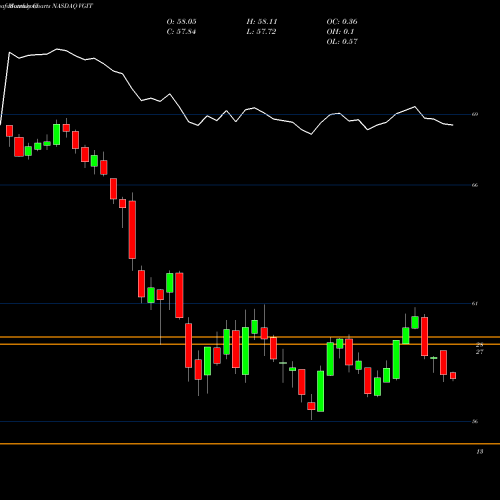
Task: Click the 66 price axis label
Action: coord(475,185)
